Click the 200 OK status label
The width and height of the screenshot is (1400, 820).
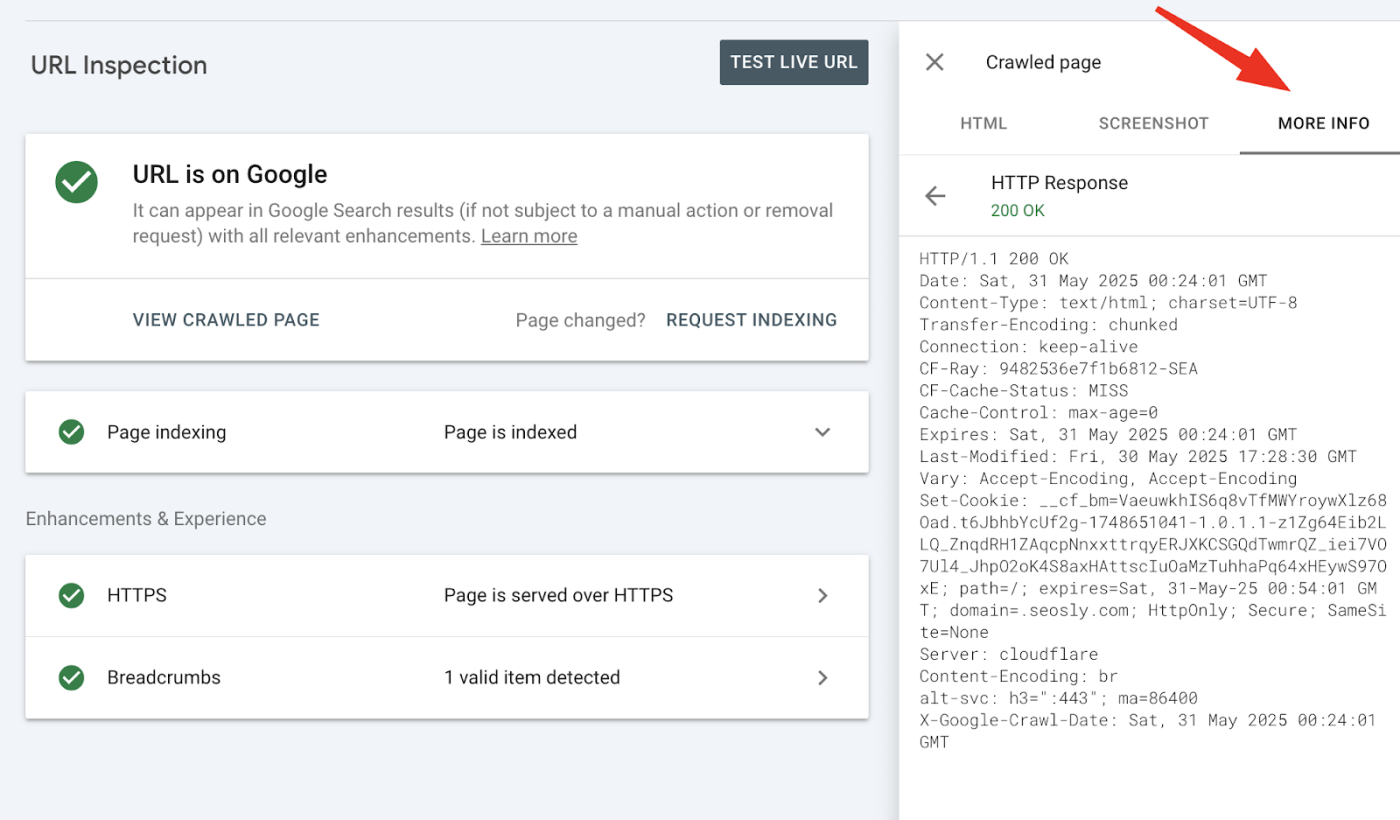coord(1018,211)
